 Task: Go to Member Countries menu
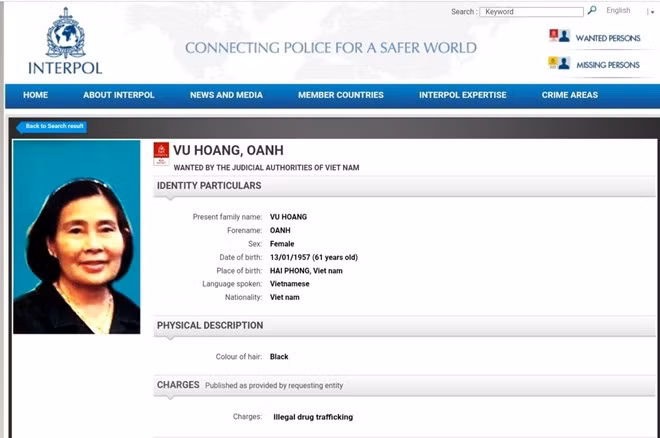(x=340, y=95)
